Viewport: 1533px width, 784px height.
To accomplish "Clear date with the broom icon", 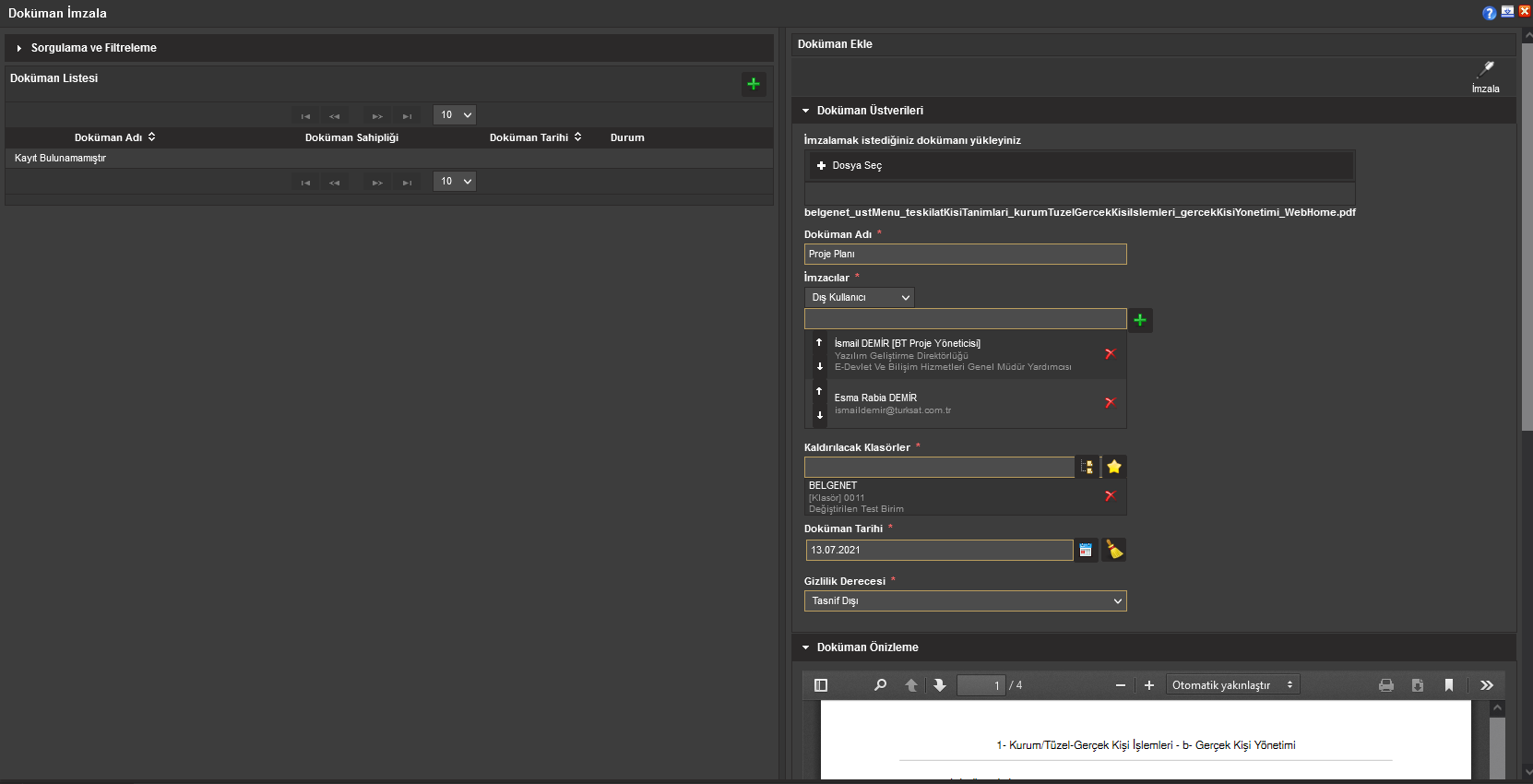I will pos(1114,551).
